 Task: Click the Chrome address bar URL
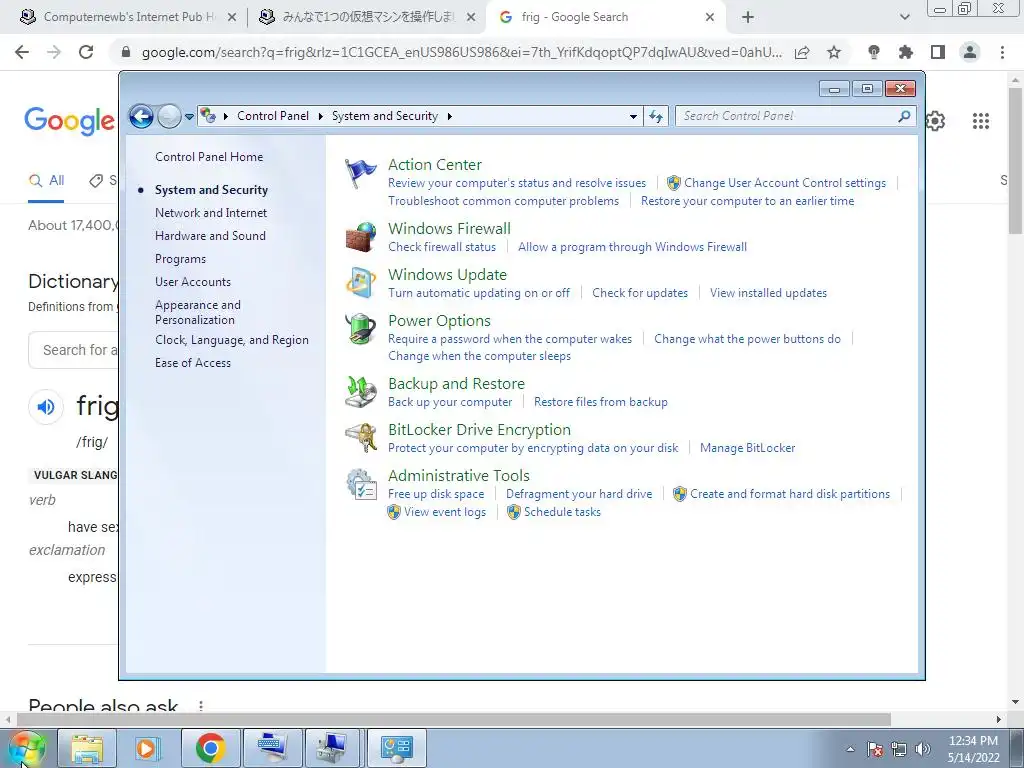(461, 52)
